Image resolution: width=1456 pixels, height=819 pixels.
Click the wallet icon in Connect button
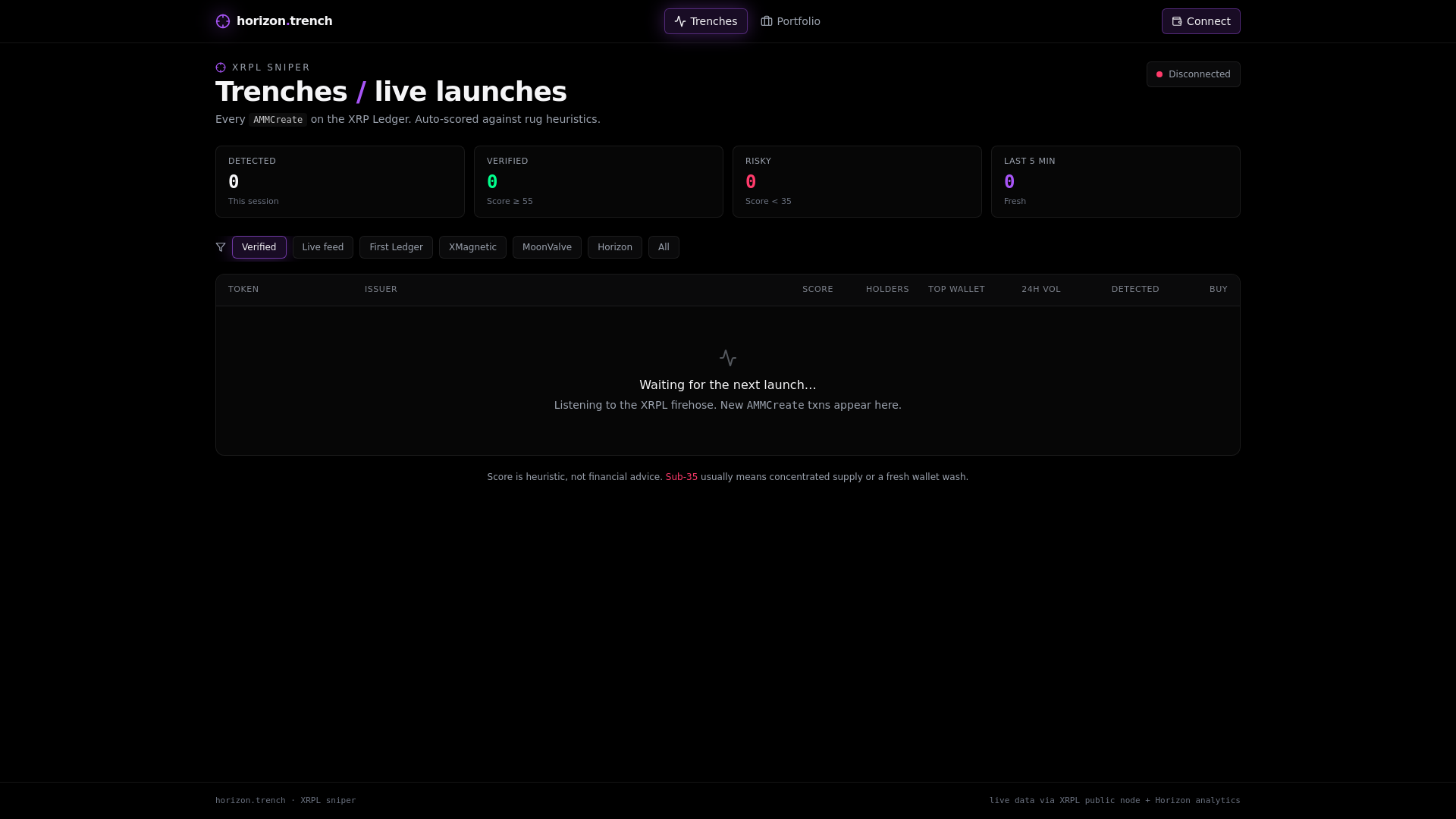pos(1177,21)
